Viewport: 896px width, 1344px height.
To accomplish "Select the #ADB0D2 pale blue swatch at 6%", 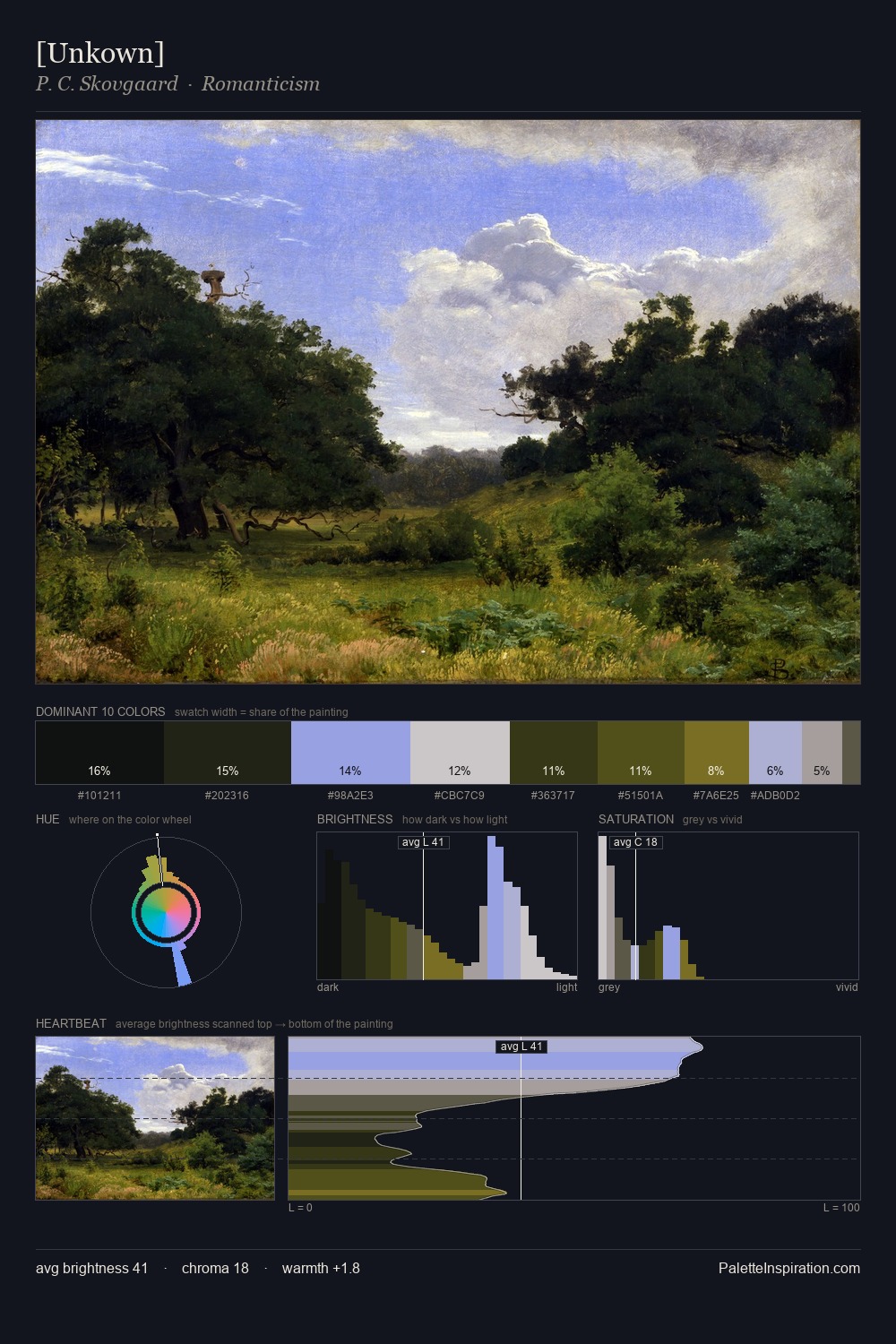I will pyautogui.click(x=775, y=753).
